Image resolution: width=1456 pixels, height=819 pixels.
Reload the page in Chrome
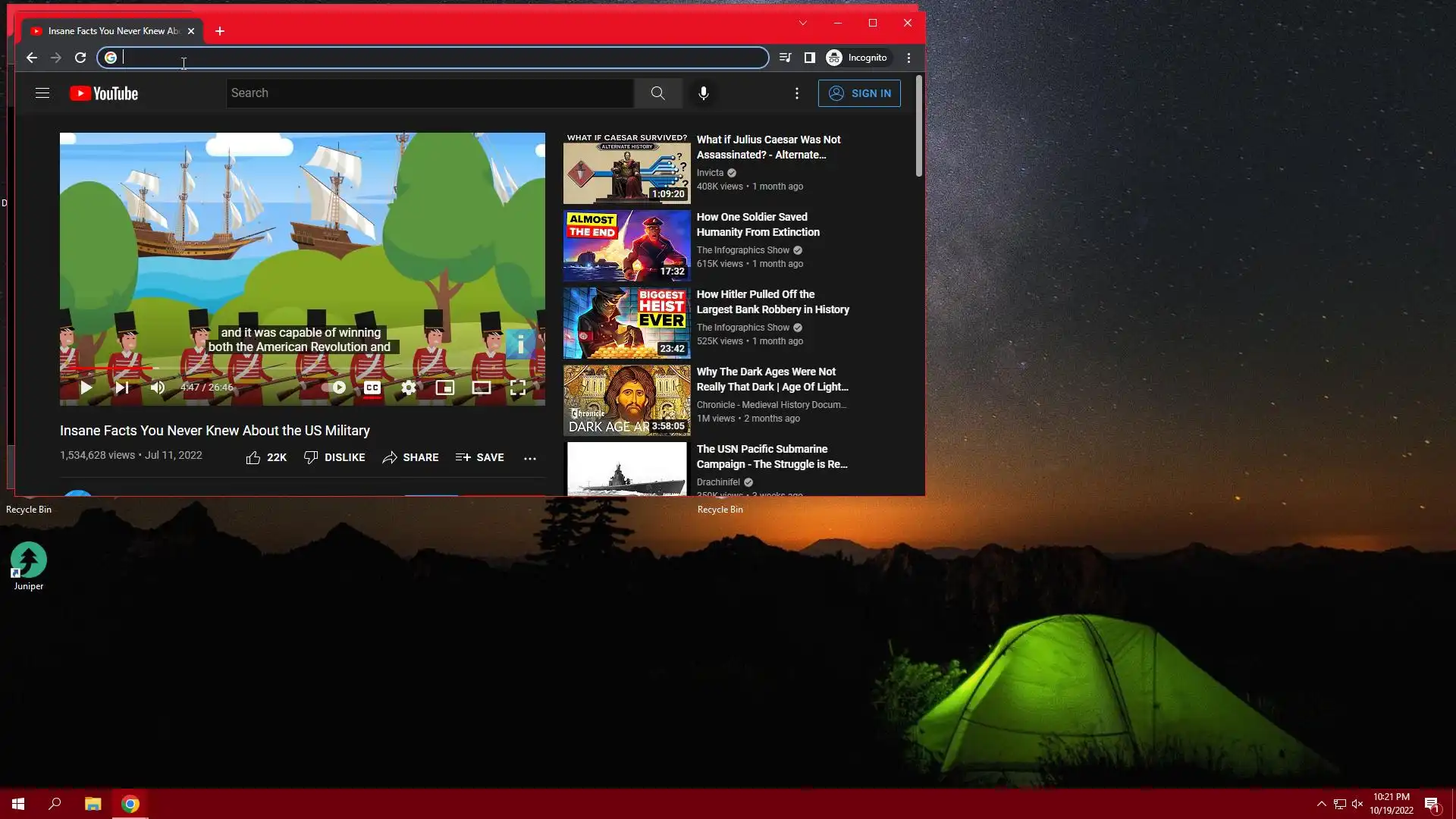(x=80, y=58)
